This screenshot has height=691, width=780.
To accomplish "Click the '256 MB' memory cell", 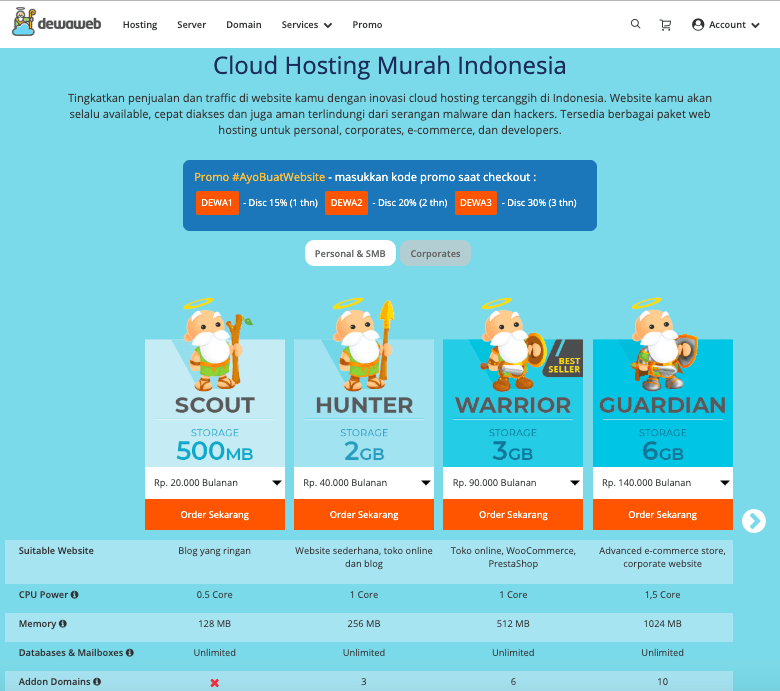I will pyautogui.click(x=364, y=623).
